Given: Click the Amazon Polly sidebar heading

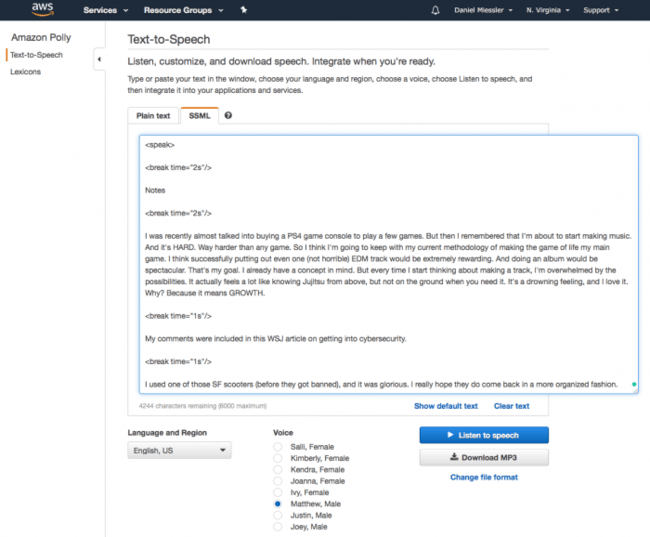Looking at the screenshot, I should point(41,37).
